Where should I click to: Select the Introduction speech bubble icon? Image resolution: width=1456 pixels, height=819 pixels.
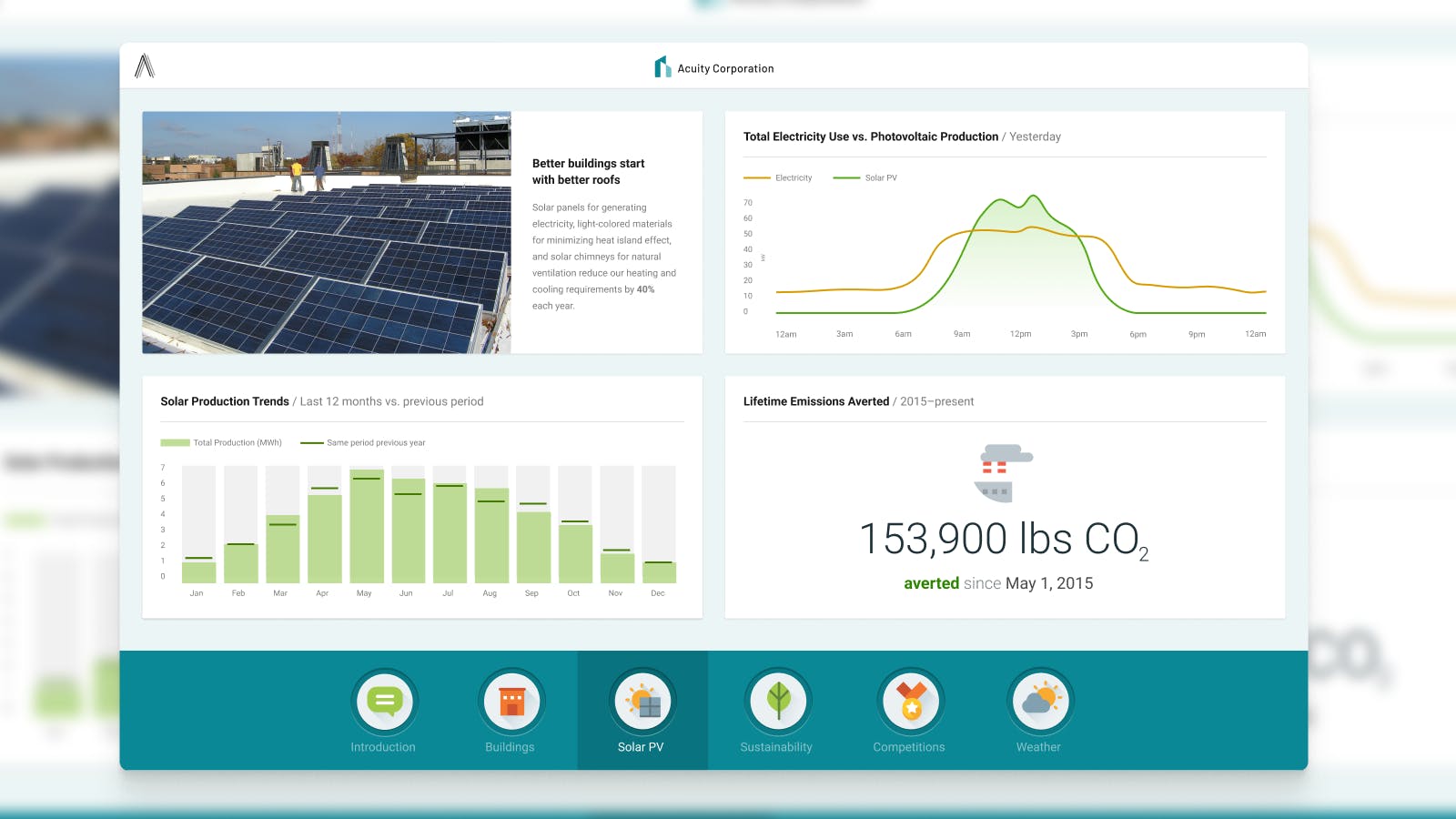pyautogui.click(x=384, y=701)
